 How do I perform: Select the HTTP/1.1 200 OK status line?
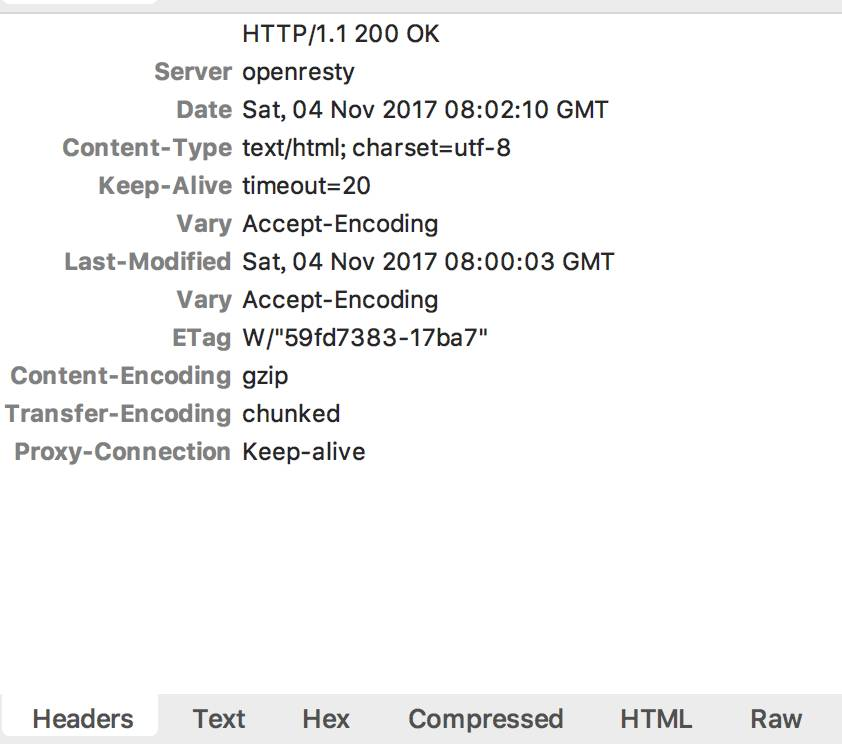(x=341, y=34)
